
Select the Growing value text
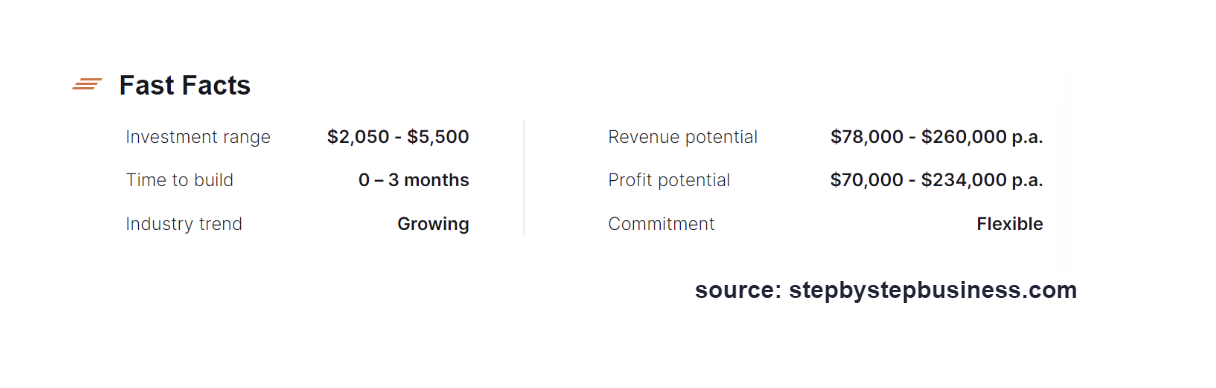tap(433, 224)
